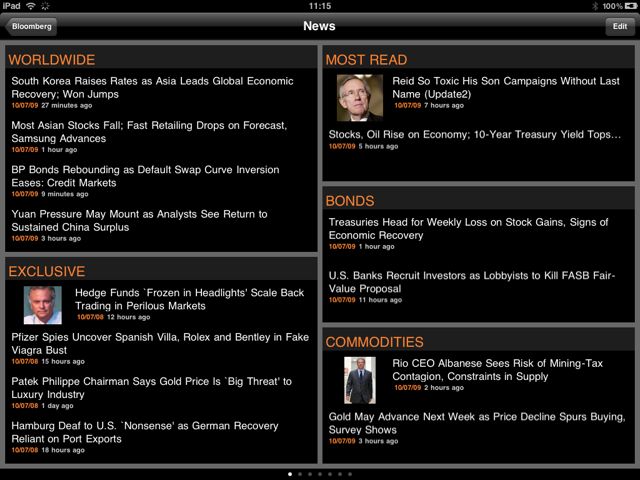Tap the '1 day ago' timestamp
Screen dimensions: 640x480
coord(58,406)
